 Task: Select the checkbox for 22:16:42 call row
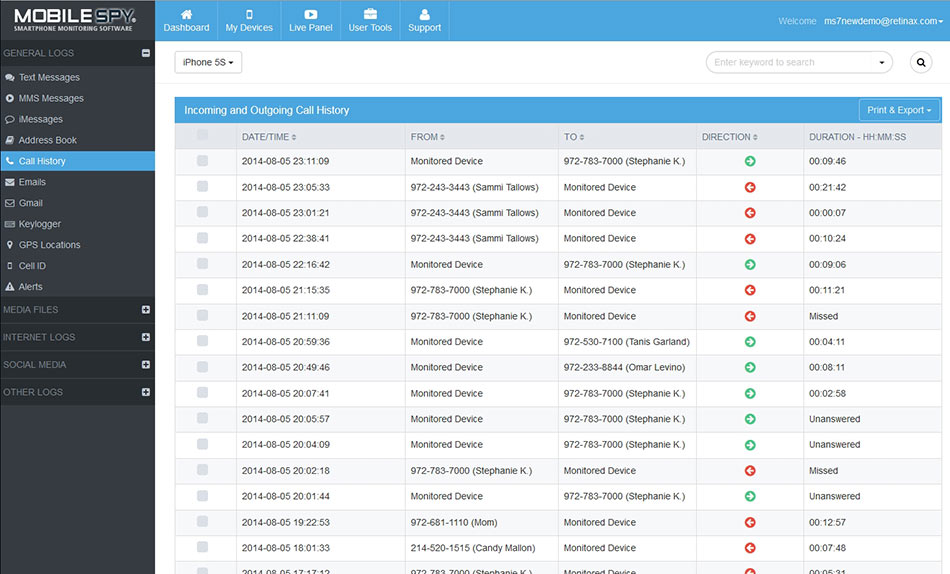[203, 264]
